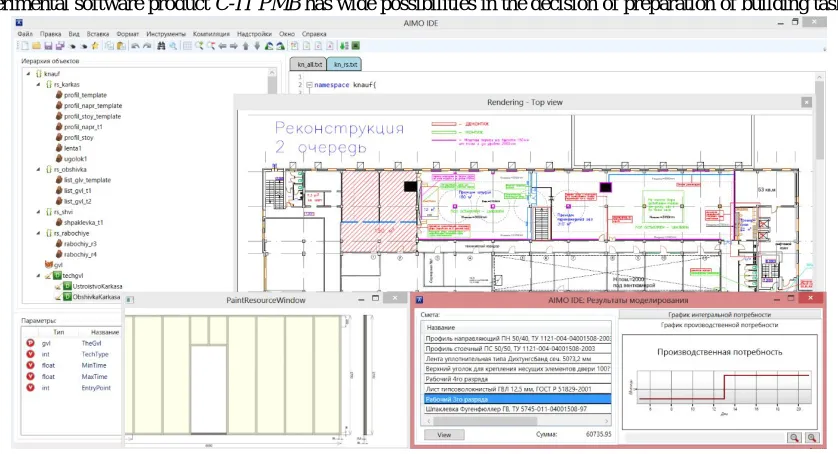Click the green down-arrow compile toolbar icon
Image resolution: width=838 pixels, height=454 pixels.
click(x=344, y=46)
